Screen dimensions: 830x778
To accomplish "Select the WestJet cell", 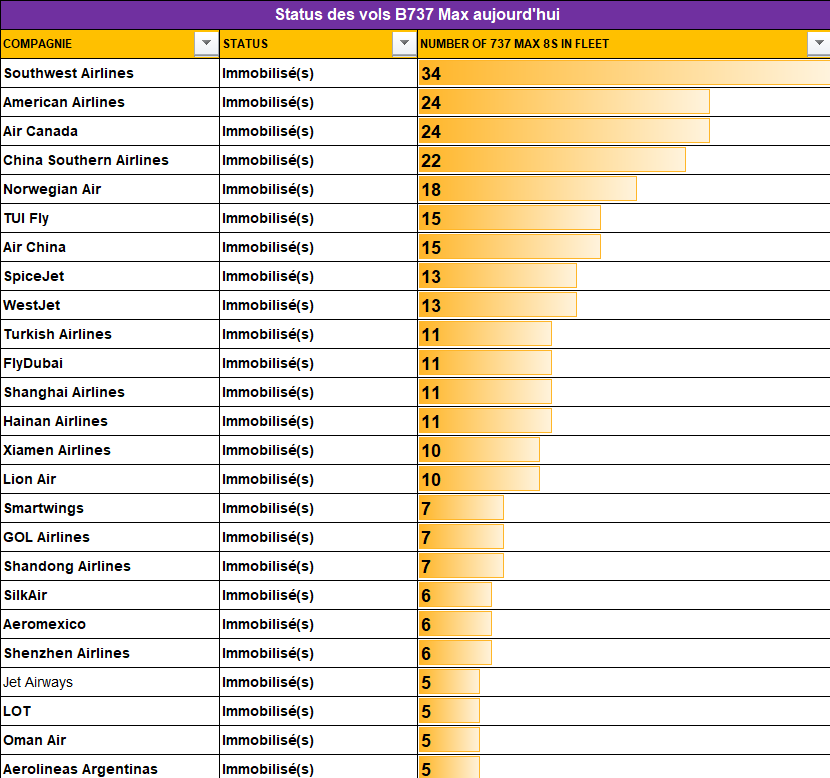I will pos(110,305).
